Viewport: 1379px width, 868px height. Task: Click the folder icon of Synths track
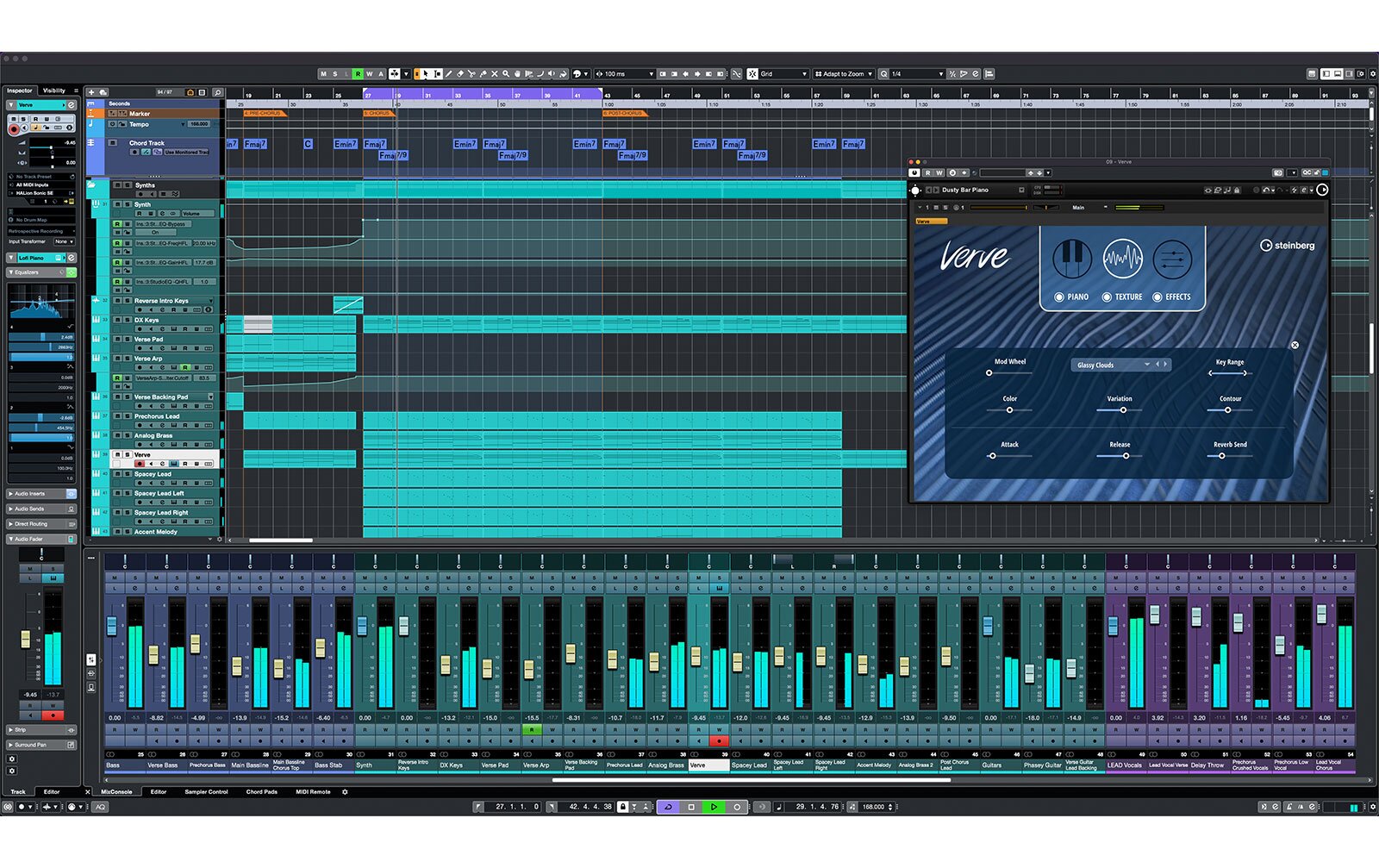(x=92, y=184)
